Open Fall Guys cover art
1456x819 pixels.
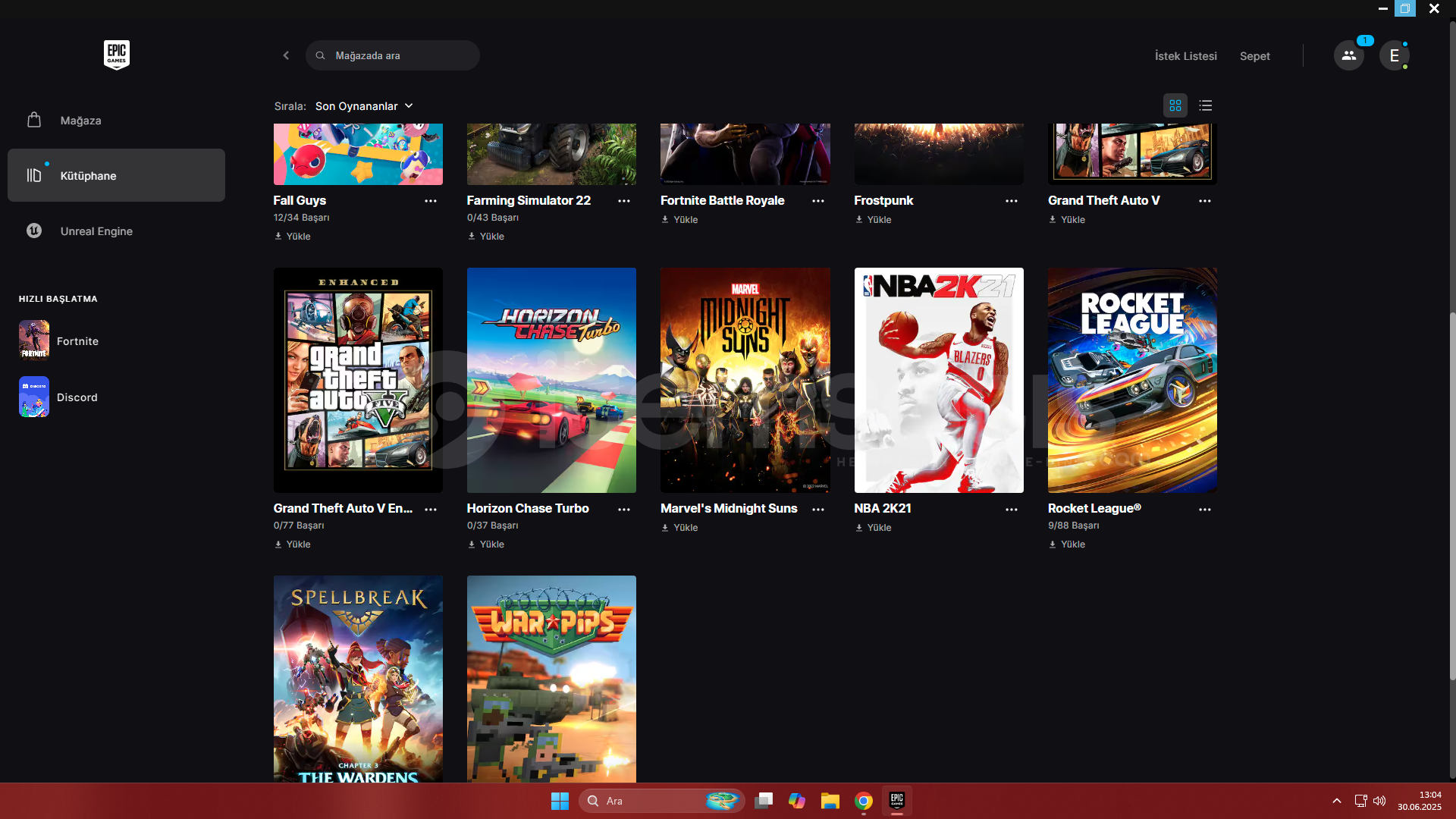pyautogui.click(x=358, y=154)
